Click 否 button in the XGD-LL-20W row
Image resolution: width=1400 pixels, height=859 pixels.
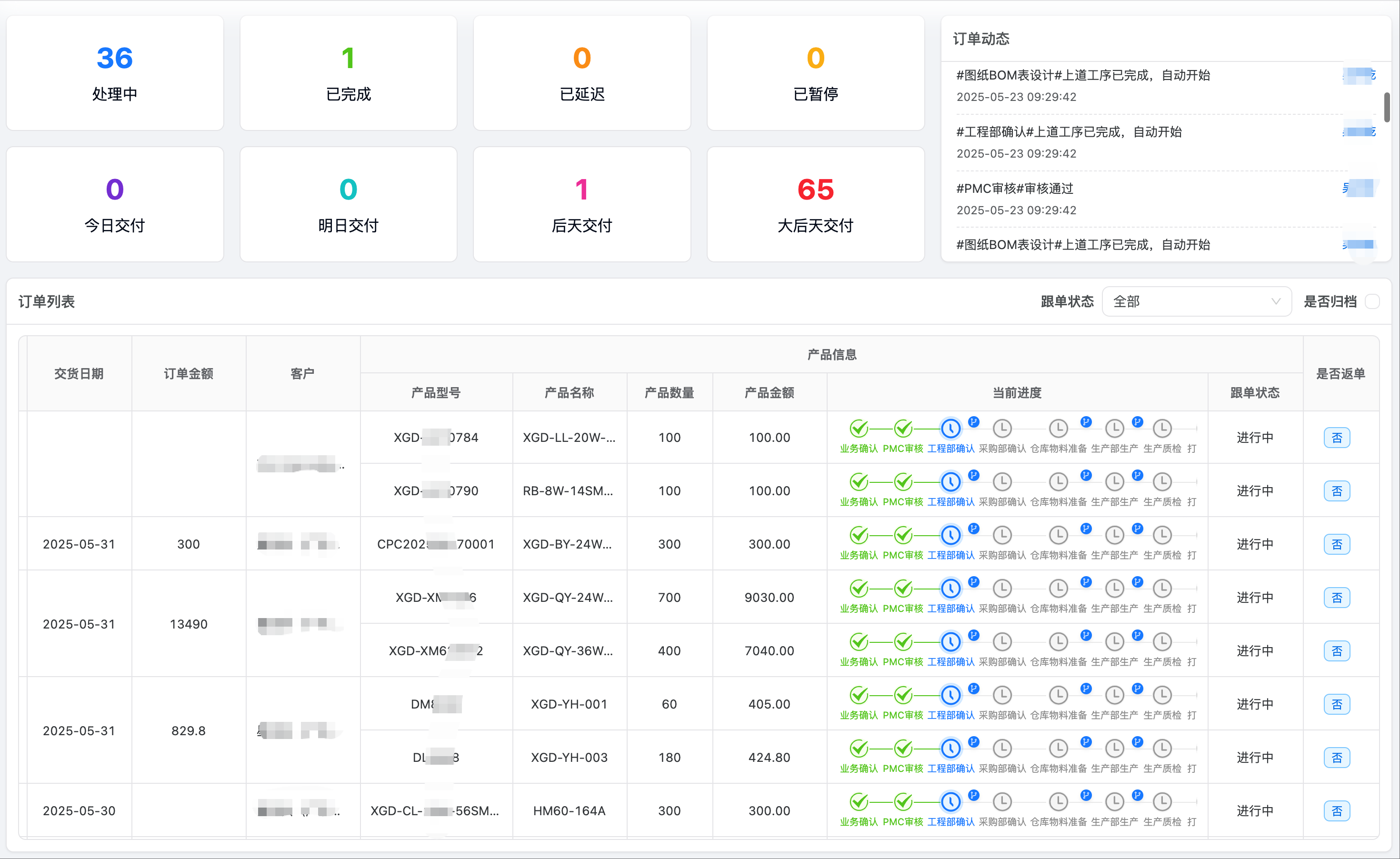pos(1337,438)
